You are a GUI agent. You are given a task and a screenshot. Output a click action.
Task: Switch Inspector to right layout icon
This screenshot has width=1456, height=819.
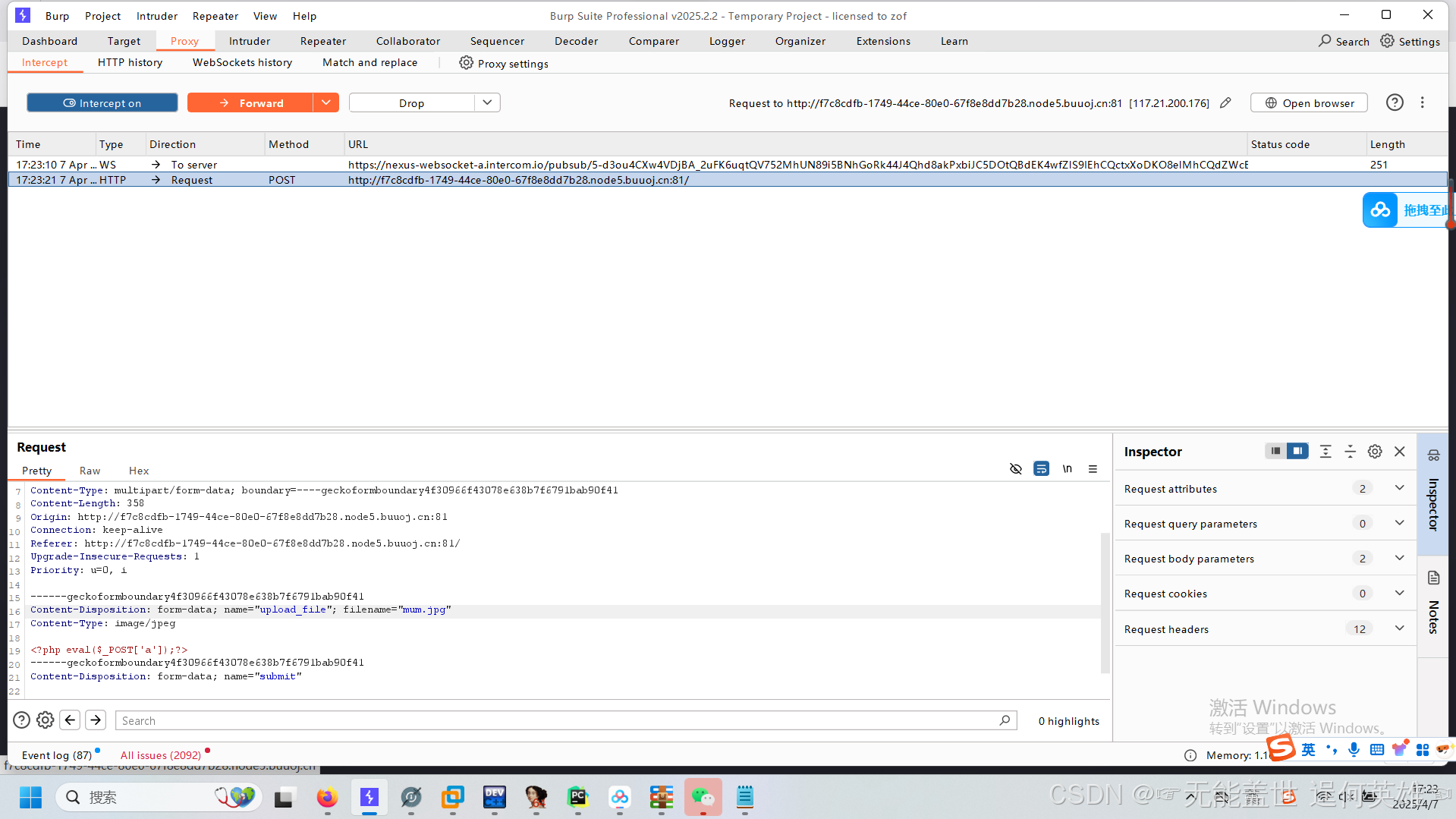point(1298,451)
